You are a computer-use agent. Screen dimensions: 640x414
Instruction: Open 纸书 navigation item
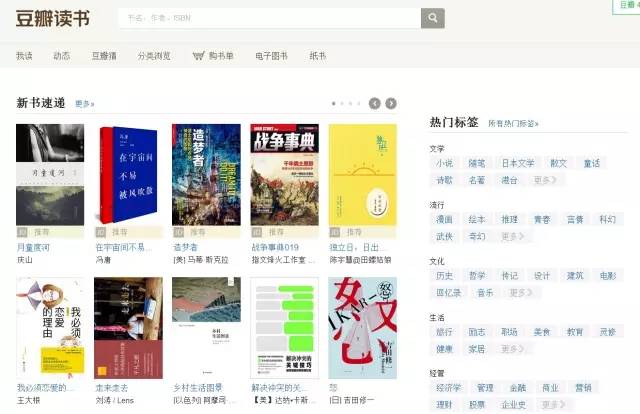[318, 56]
